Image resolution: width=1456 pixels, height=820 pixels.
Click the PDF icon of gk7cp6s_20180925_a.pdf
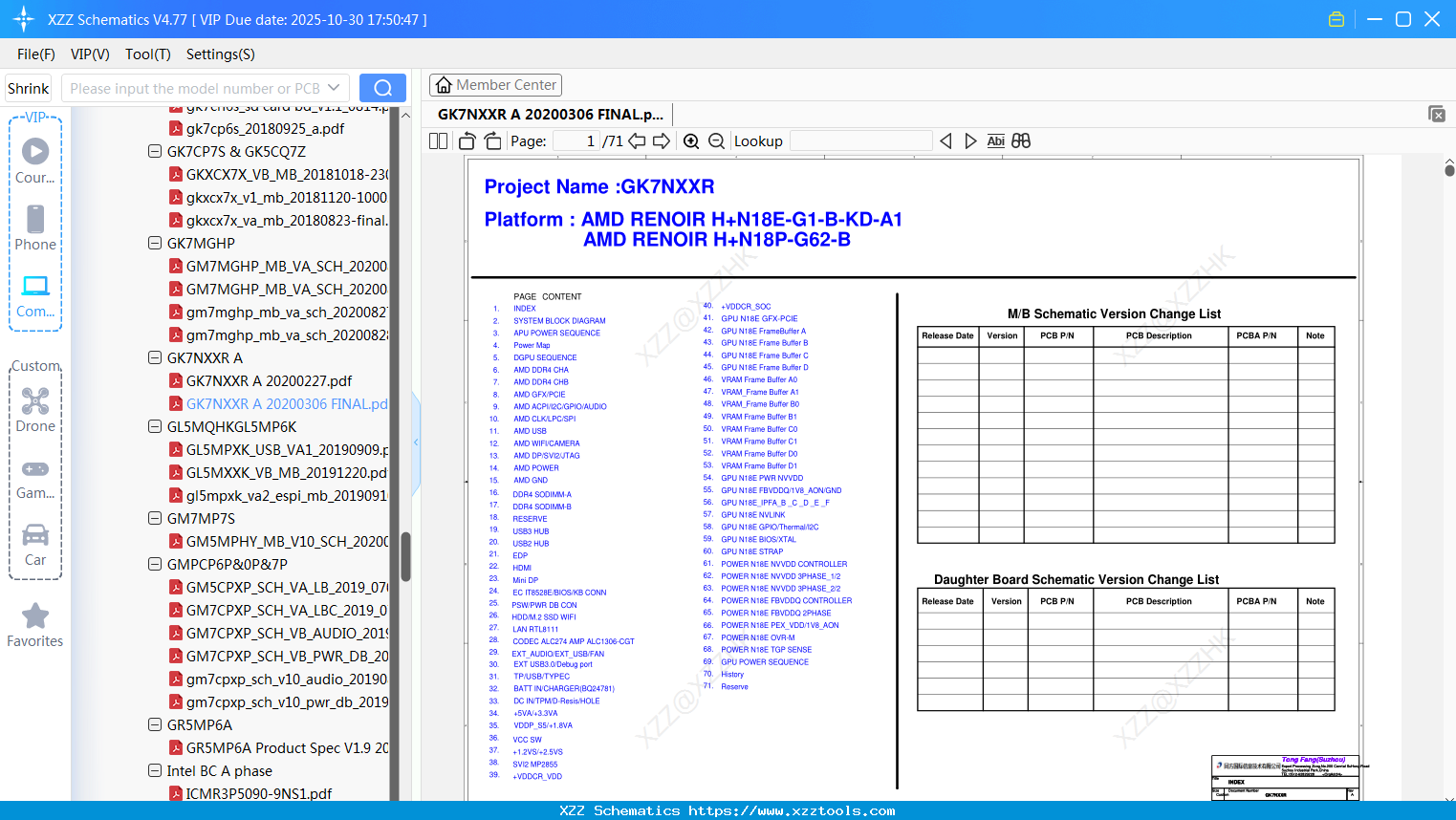(176, 128)
